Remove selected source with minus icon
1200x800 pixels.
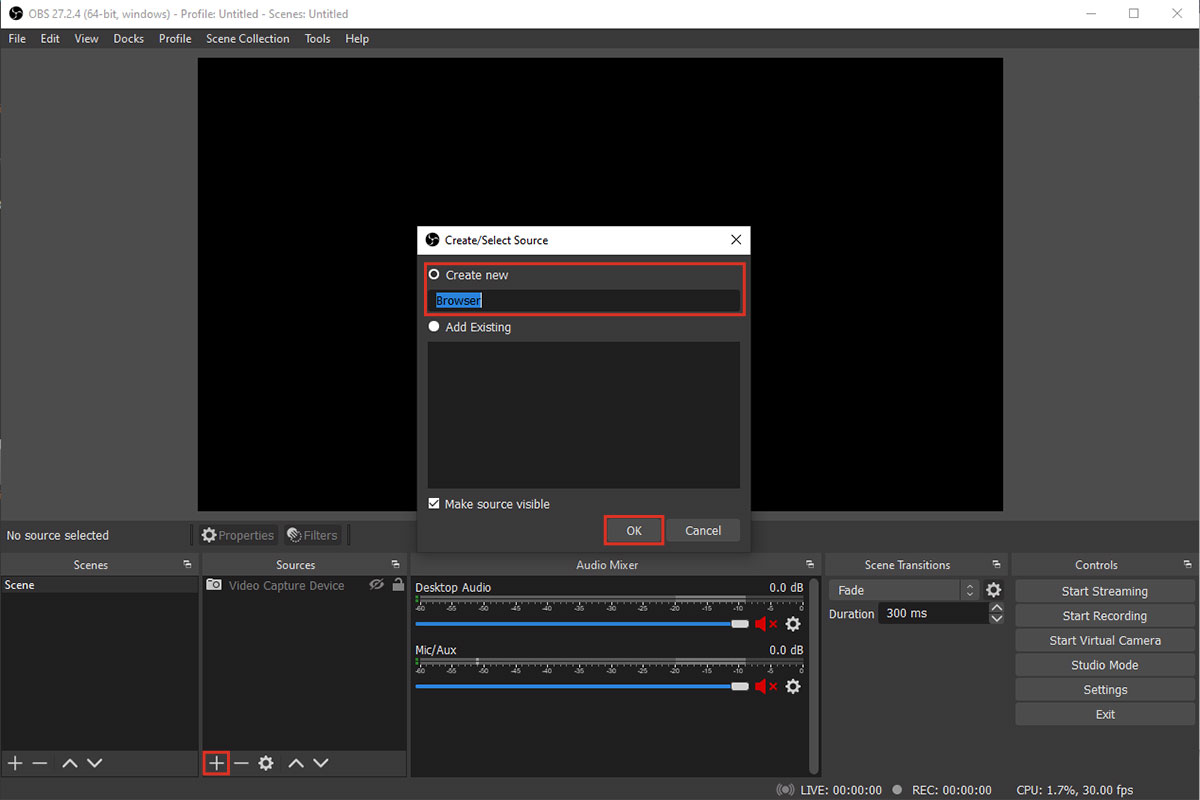pos(241,763)
